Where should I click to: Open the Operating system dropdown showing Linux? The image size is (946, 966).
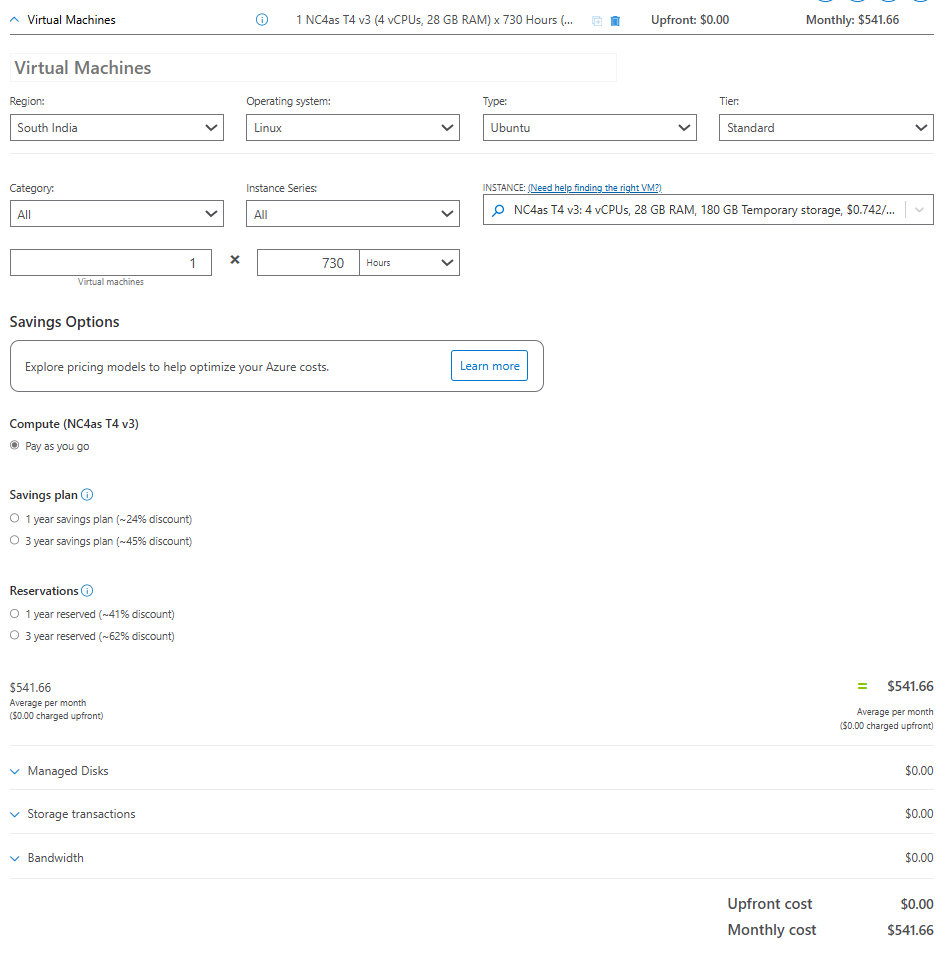click(x=353, y=128)
